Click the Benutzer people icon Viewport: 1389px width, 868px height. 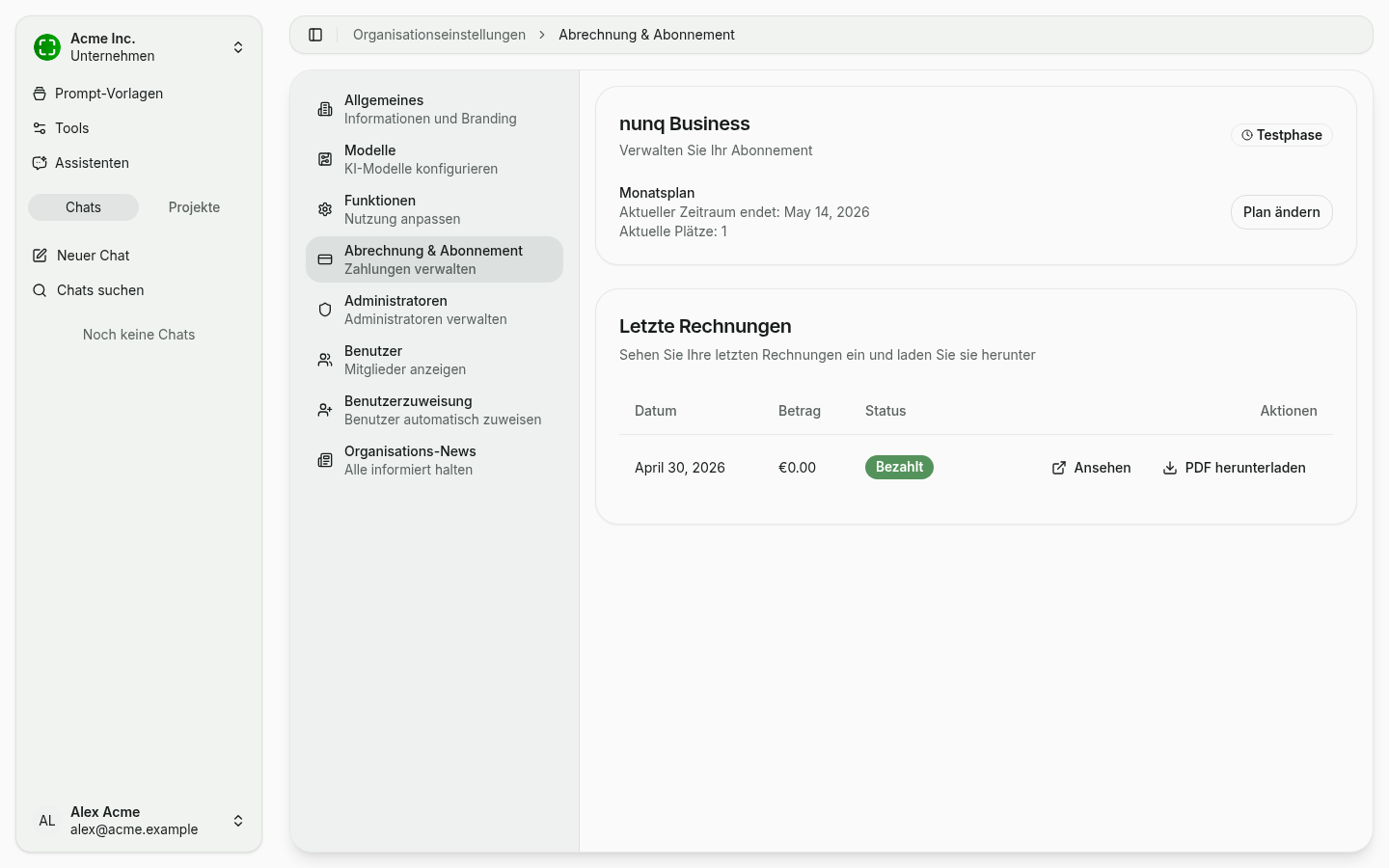(325, 360)
